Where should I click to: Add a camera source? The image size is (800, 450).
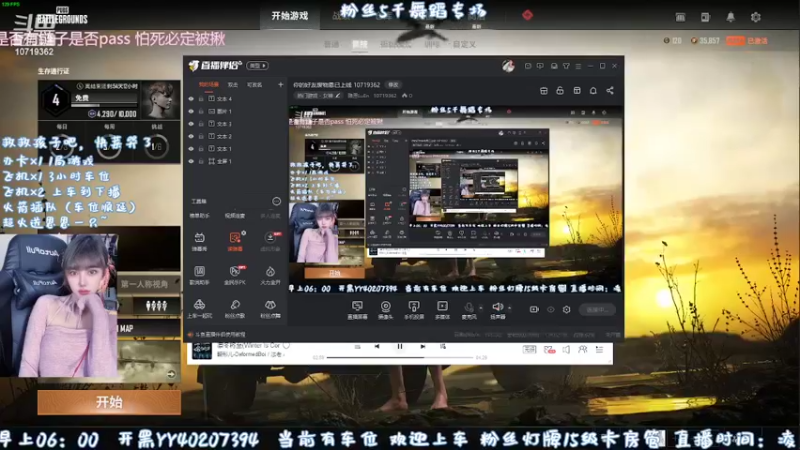point(385,310)
